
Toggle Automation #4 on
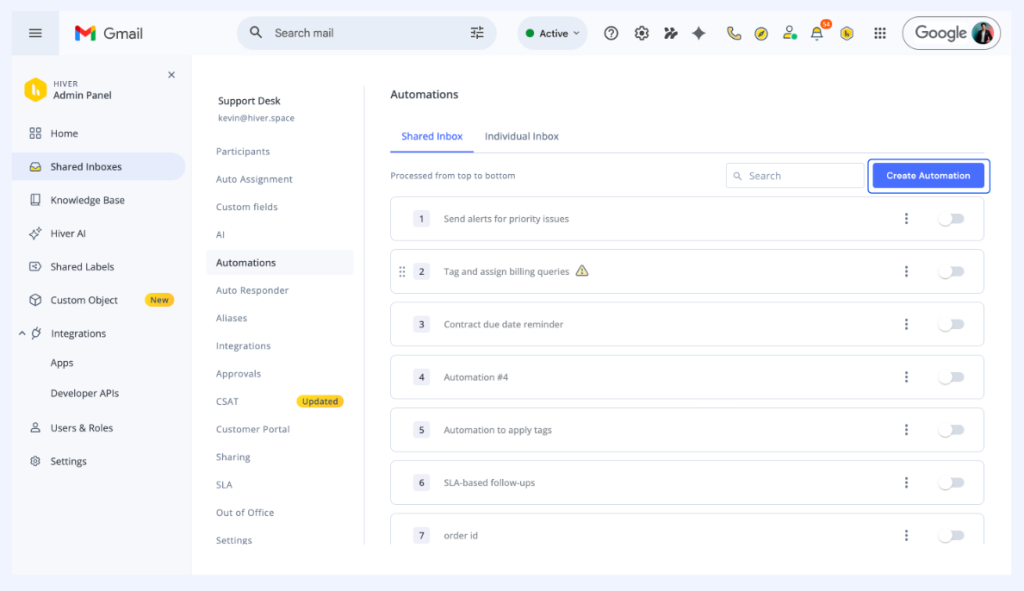(x=951, y=377)
